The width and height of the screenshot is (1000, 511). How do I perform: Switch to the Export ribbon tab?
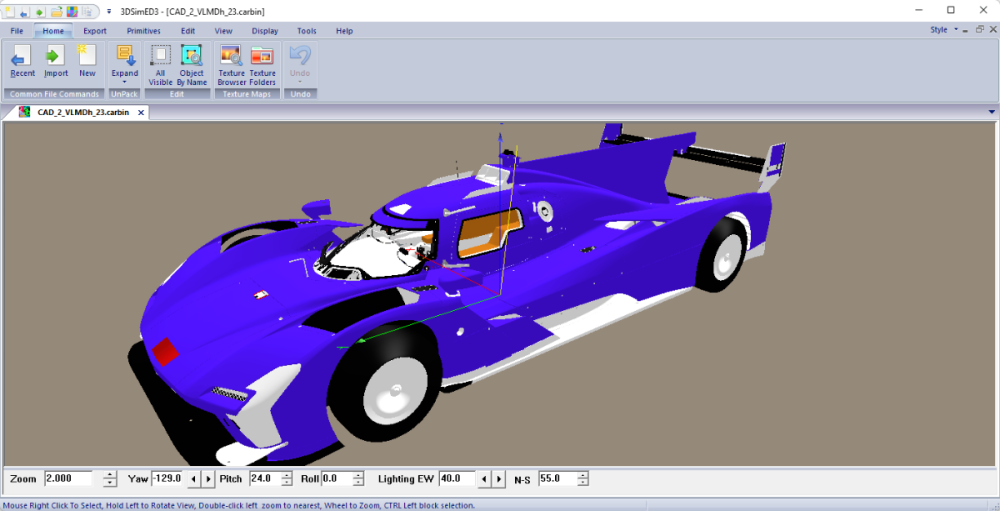(x=95, y=31)
